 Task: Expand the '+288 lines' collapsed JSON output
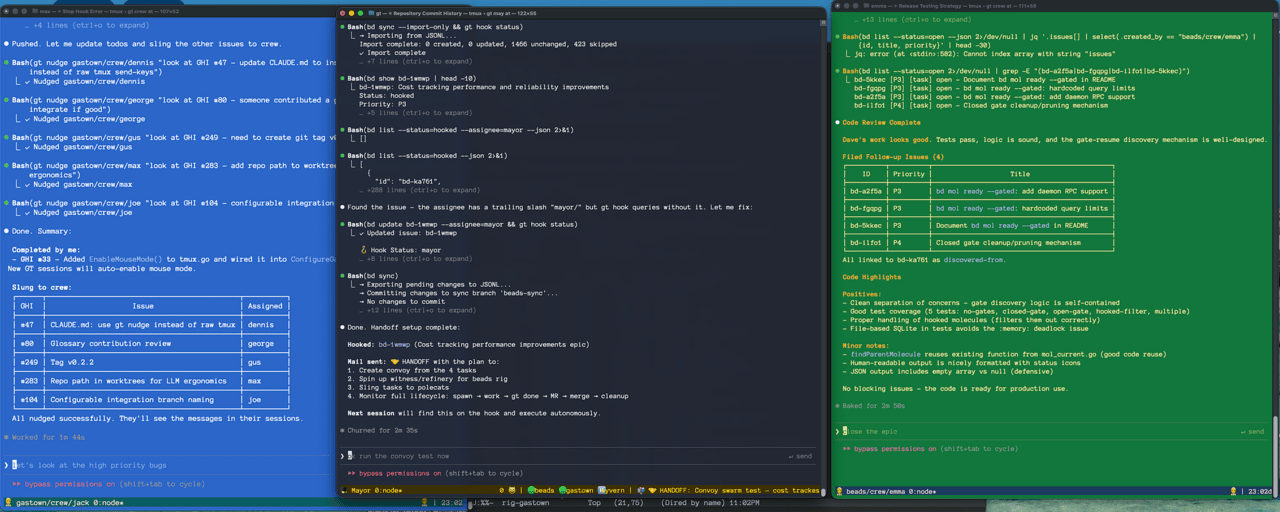[419, 190]
